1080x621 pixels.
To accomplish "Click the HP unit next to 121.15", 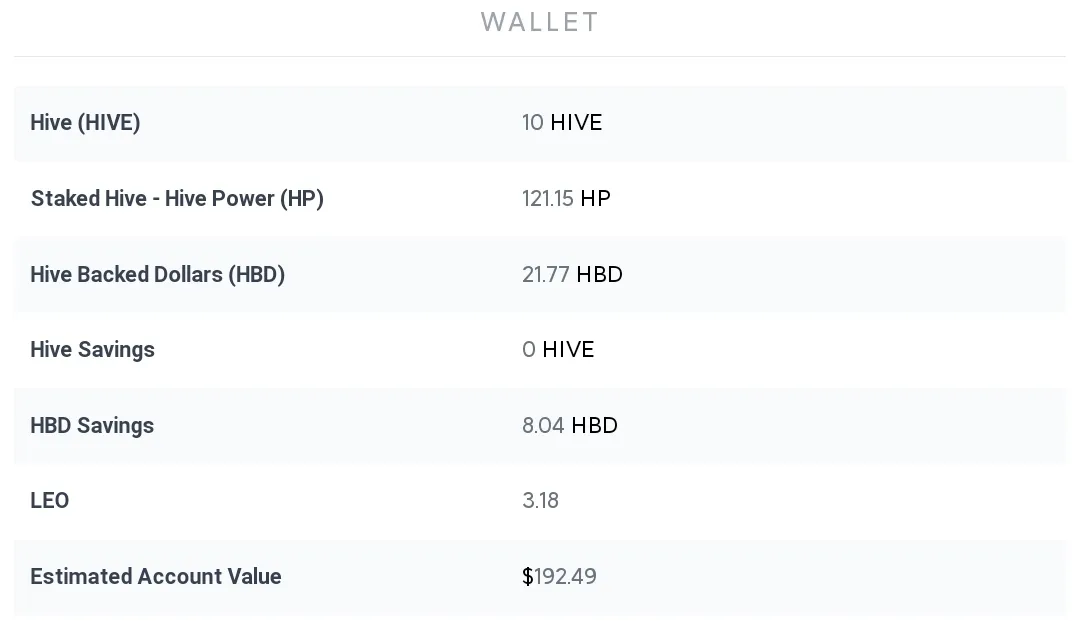I will (x=595, y=199).
